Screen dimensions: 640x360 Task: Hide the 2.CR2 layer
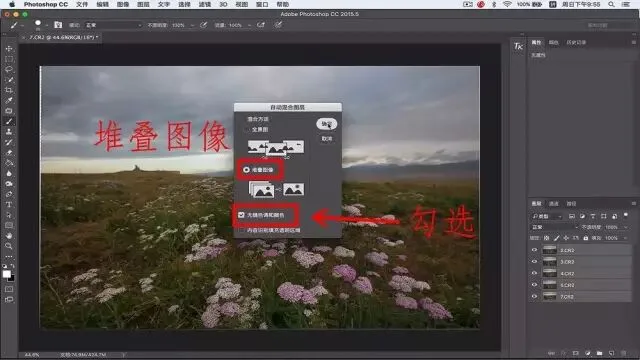pyautogui.click(x=534, y=250)
